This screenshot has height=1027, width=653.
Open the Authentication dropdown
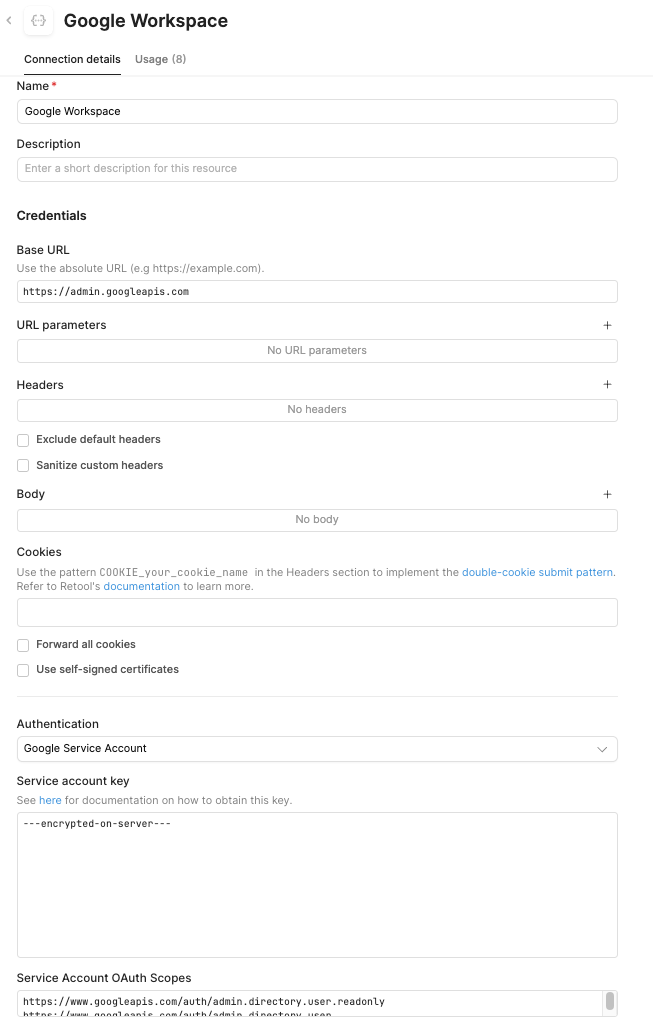(317, 749)
